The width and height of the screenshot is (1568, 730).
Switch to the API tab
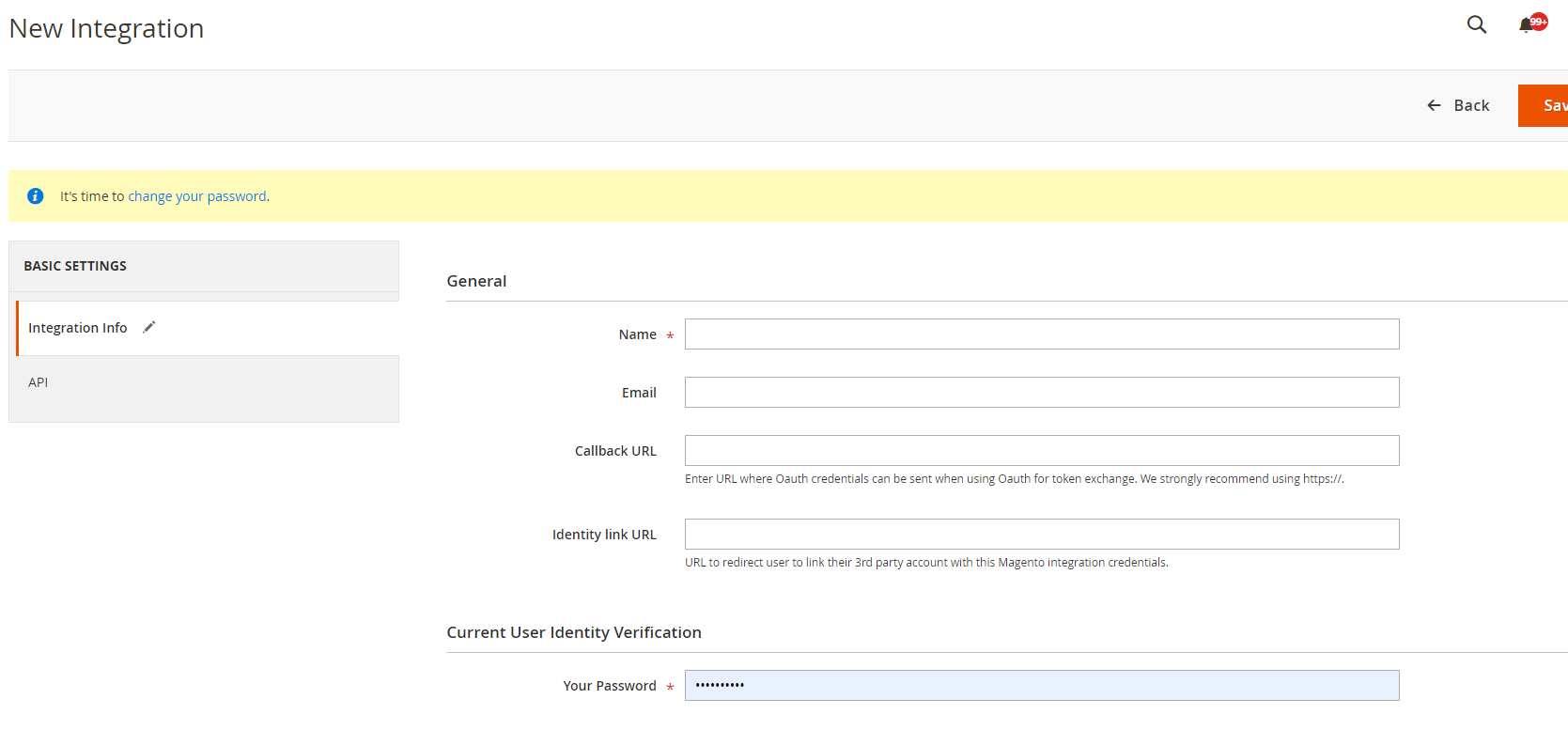(39, 382)
